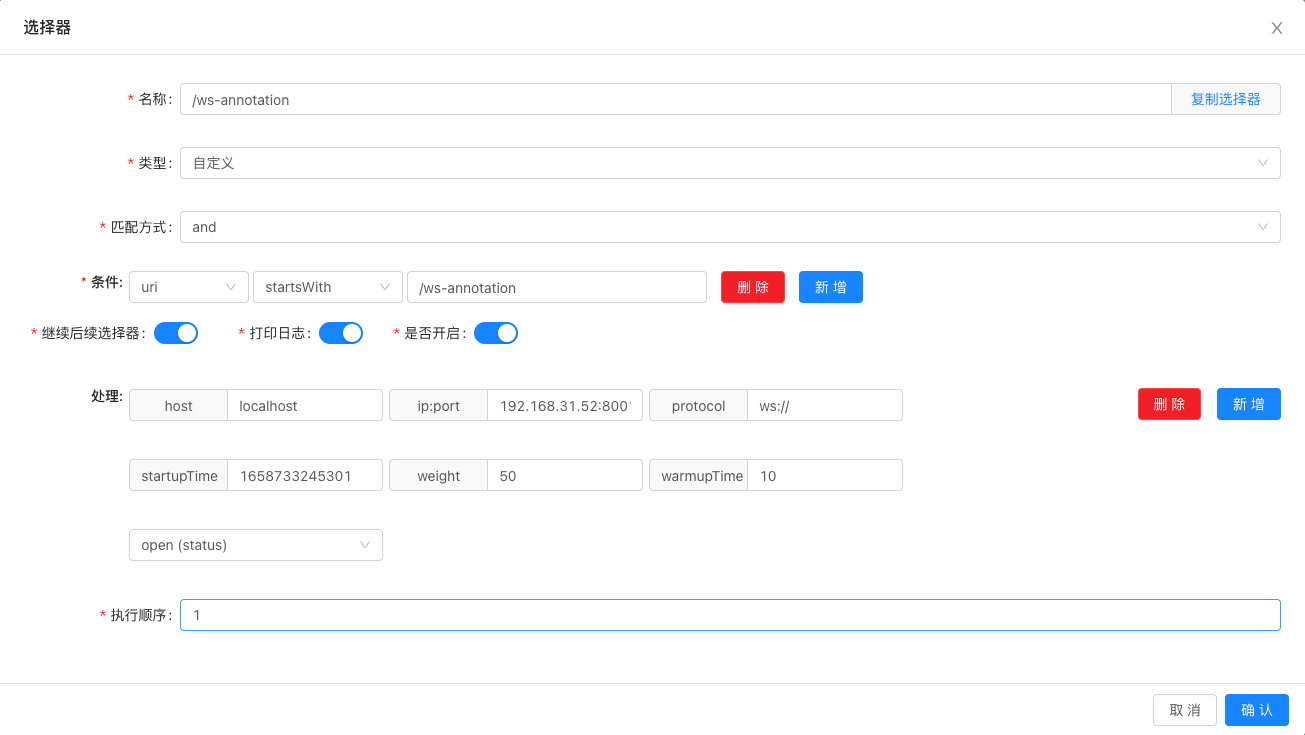Image resolution: width=1305 pixels, height=735 pixels.
Task: Delete the 处理 upstream entry
Action: click(1169, 404)
